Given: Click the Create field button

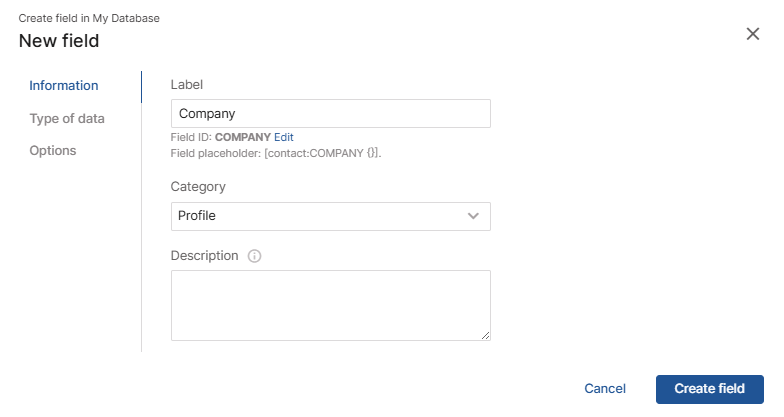Looking at the screenshot, I should [x=709, y=389].
